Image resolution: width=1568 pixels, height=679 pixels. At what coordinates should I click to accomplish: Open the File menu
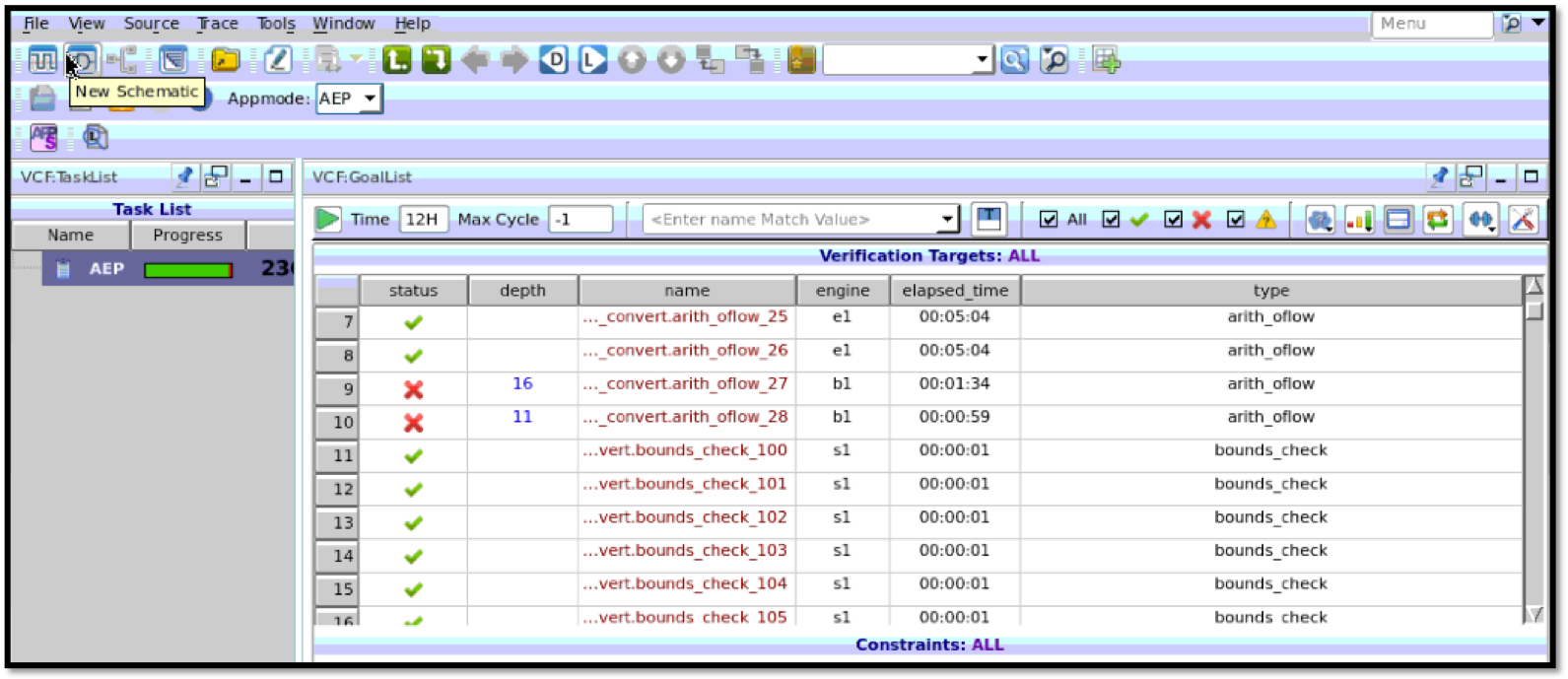point(36,23)
